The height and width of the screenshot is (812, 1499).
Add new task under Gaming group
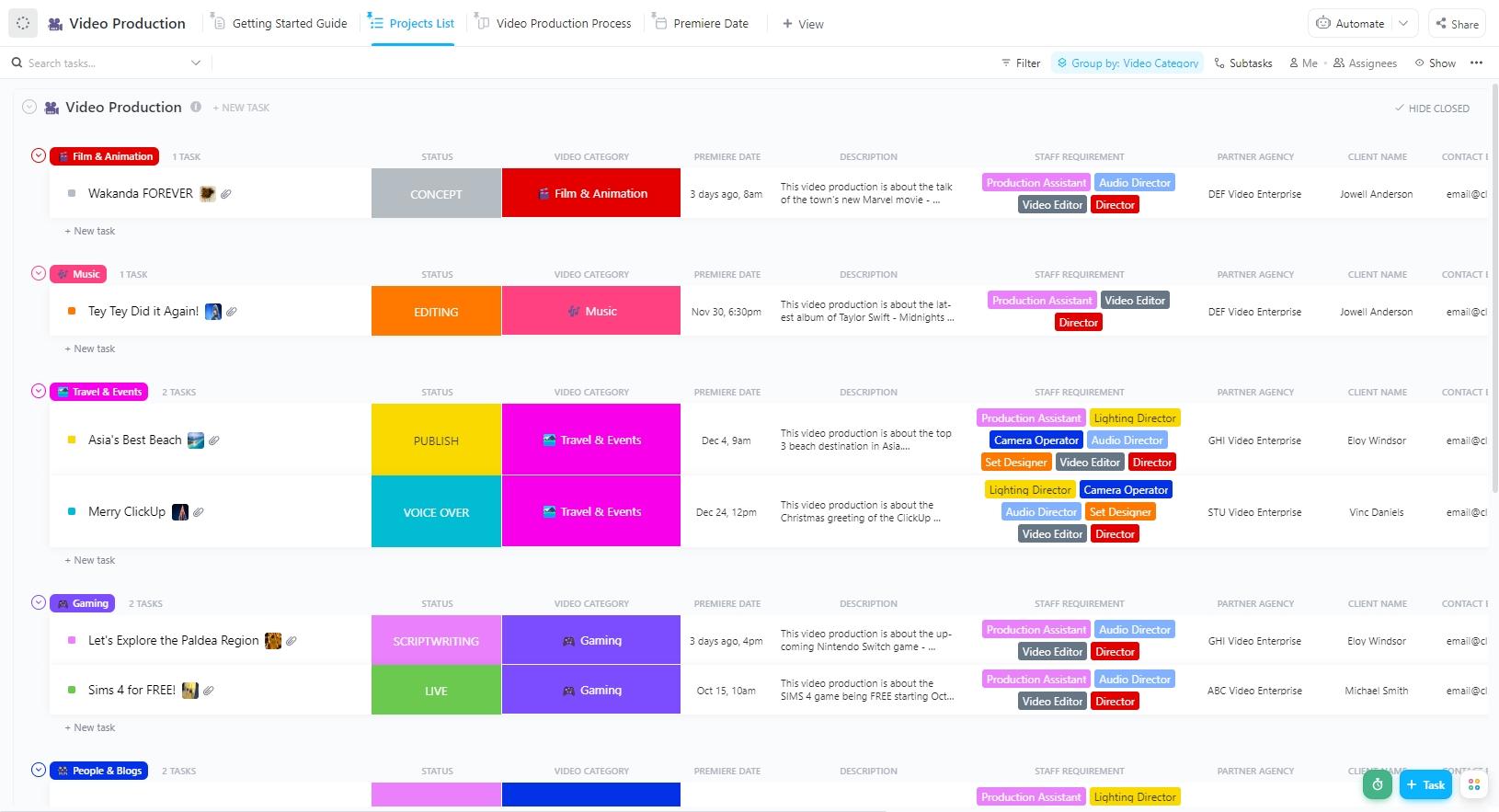click(89, 727)
